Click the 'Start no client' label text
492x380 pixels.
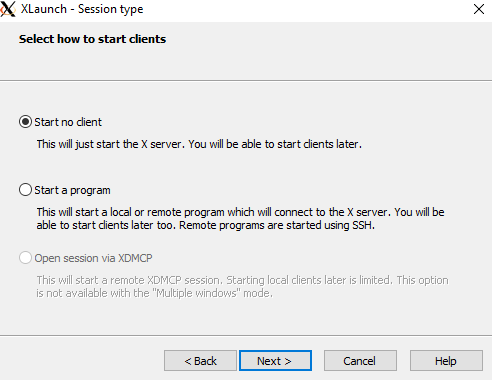coord(68,122)
